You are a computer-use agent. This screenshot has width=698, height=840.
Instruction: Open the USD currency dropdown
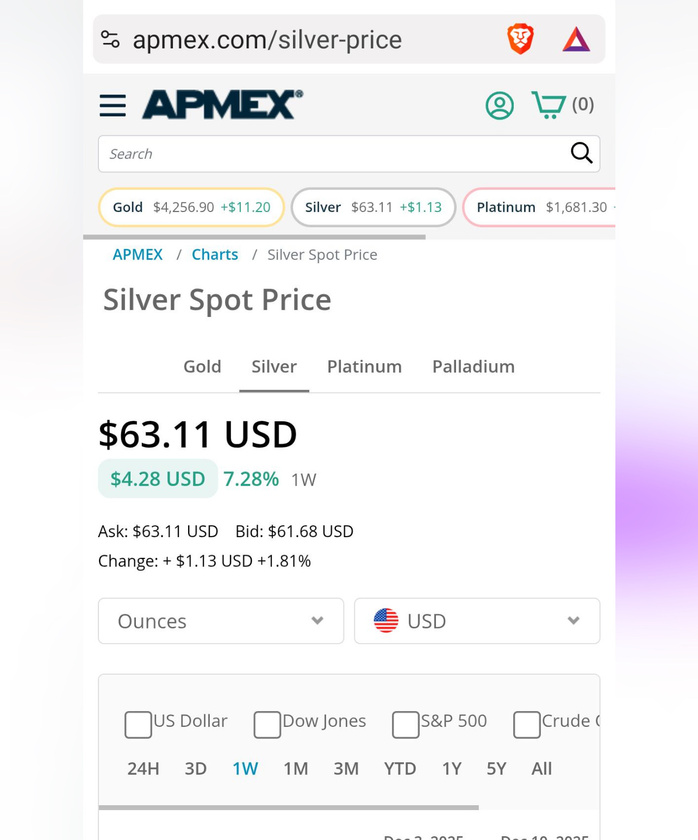[477, 621]
